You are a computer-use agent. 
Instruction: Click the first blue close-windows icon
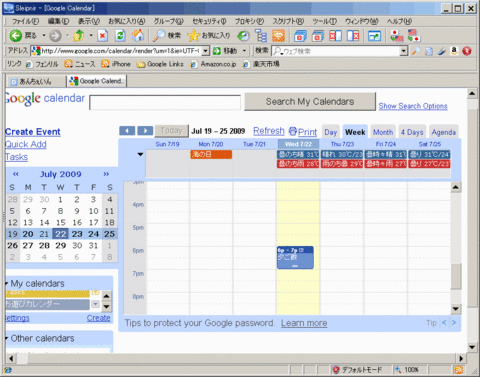tap(300, 36)
